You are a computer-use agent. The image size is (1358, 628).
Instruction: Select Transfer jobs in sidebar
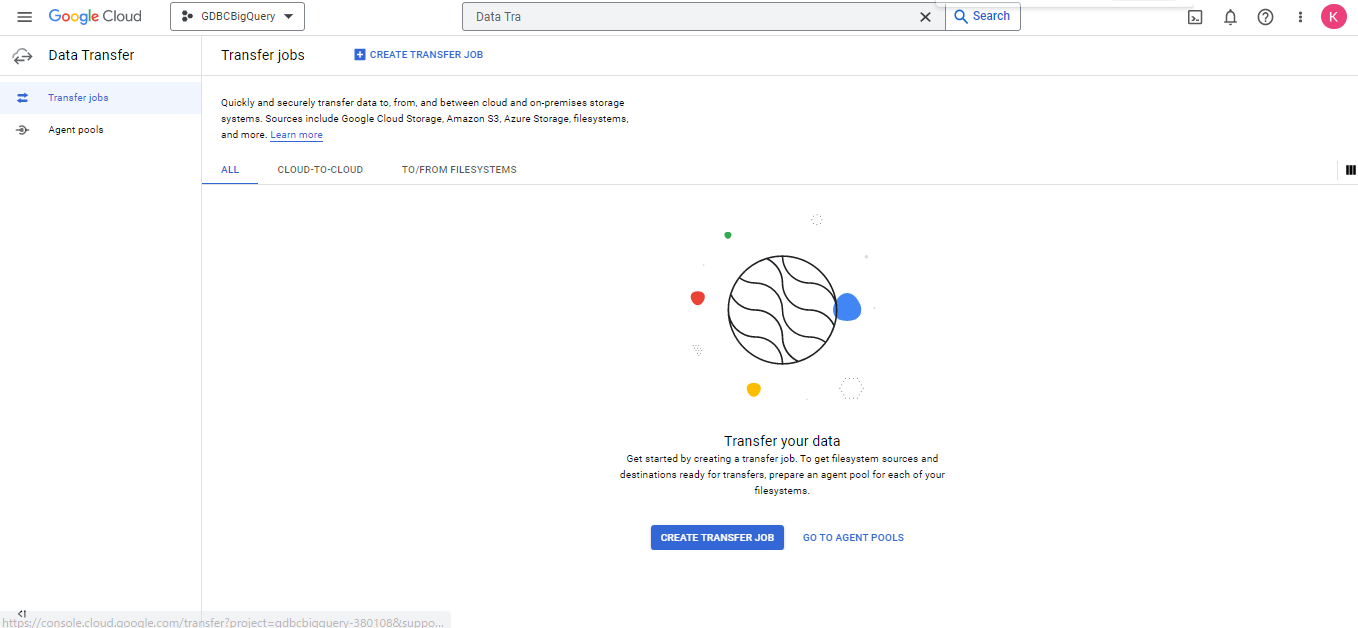point(78,98)
